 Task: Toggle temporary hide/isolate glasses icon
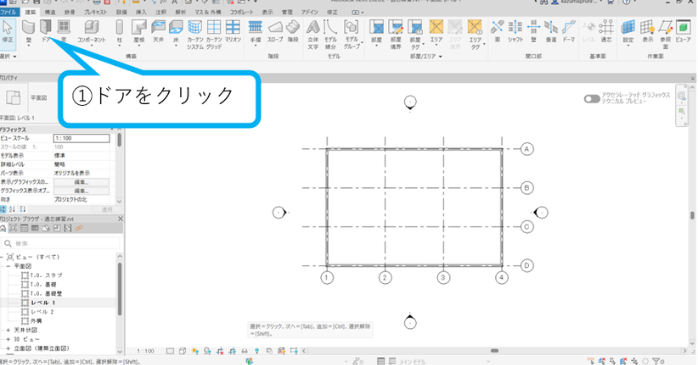[x=244, y=351]
